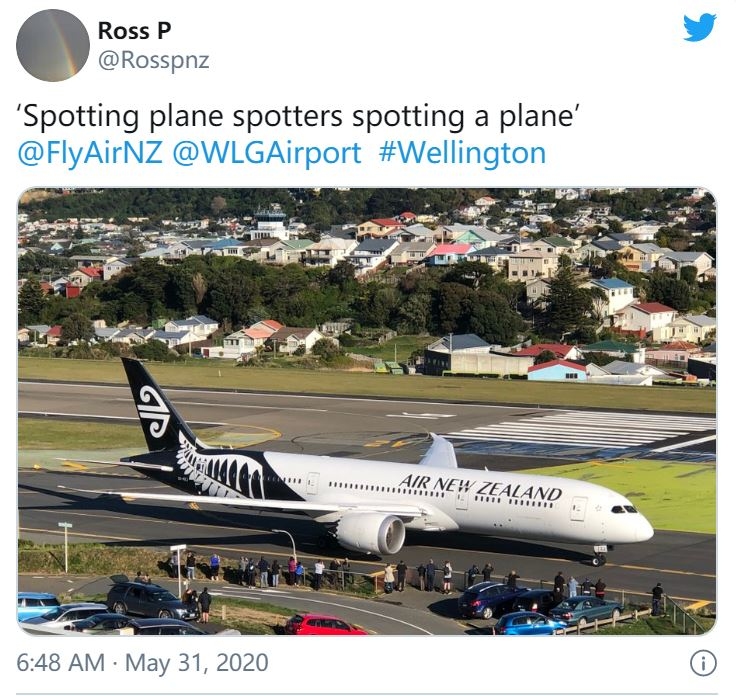Click the 6:48 AM May 31, 2020 timestamp

tap(142, 663)
